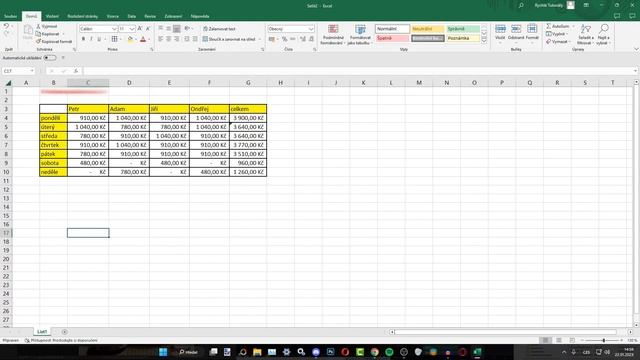Switch to the Data tab
The width and height of the screenshot is (640, 360).
coord(131,16)
